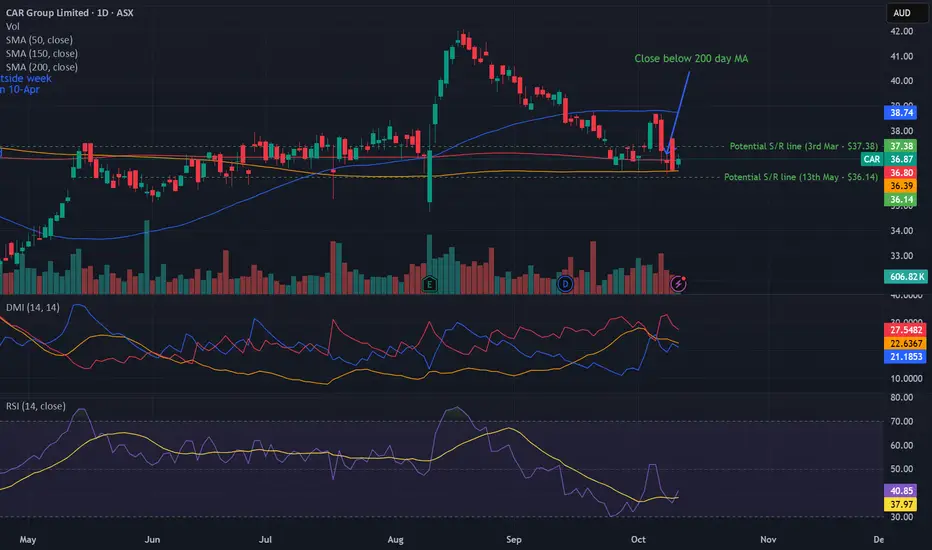
Task: Click the 37.97 RSI average label
Action: [901, 504]
